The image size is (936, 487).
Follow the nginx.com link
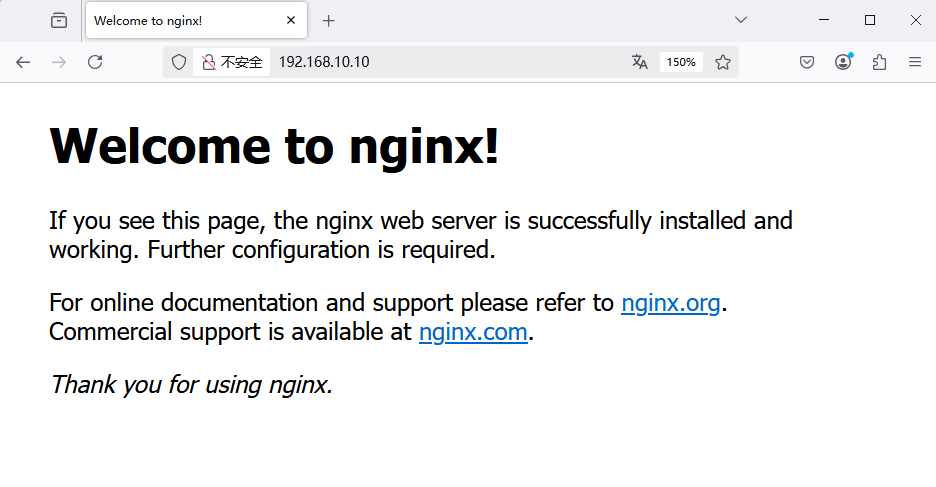[x=473, y=332]
